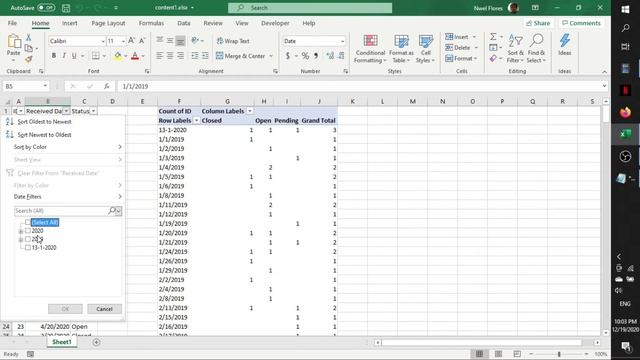Apply Underline formatting

click(x=74, y=56)
